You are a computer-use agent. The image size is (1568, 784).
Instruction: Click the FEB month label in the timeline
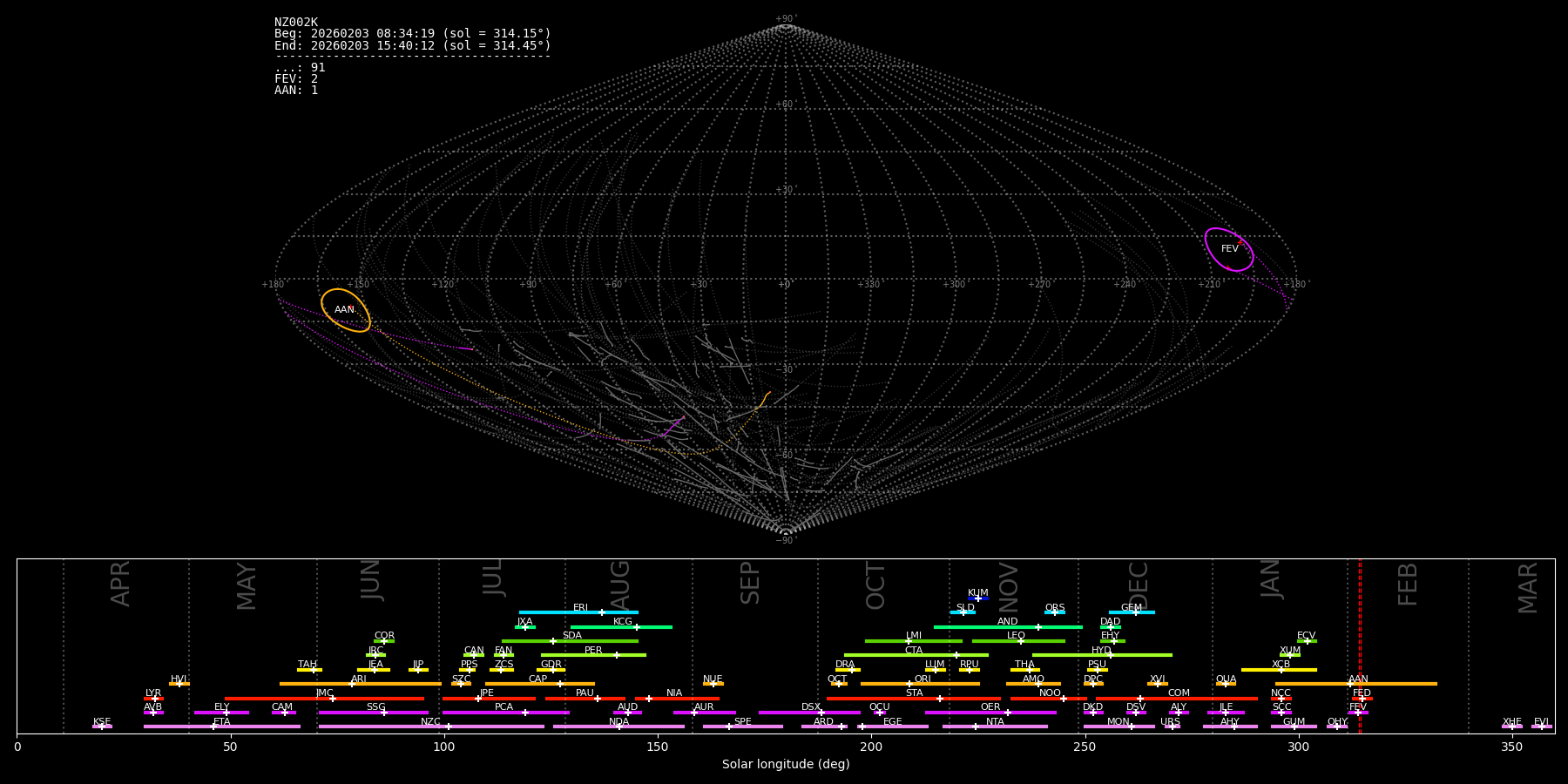pos(1408,584)
